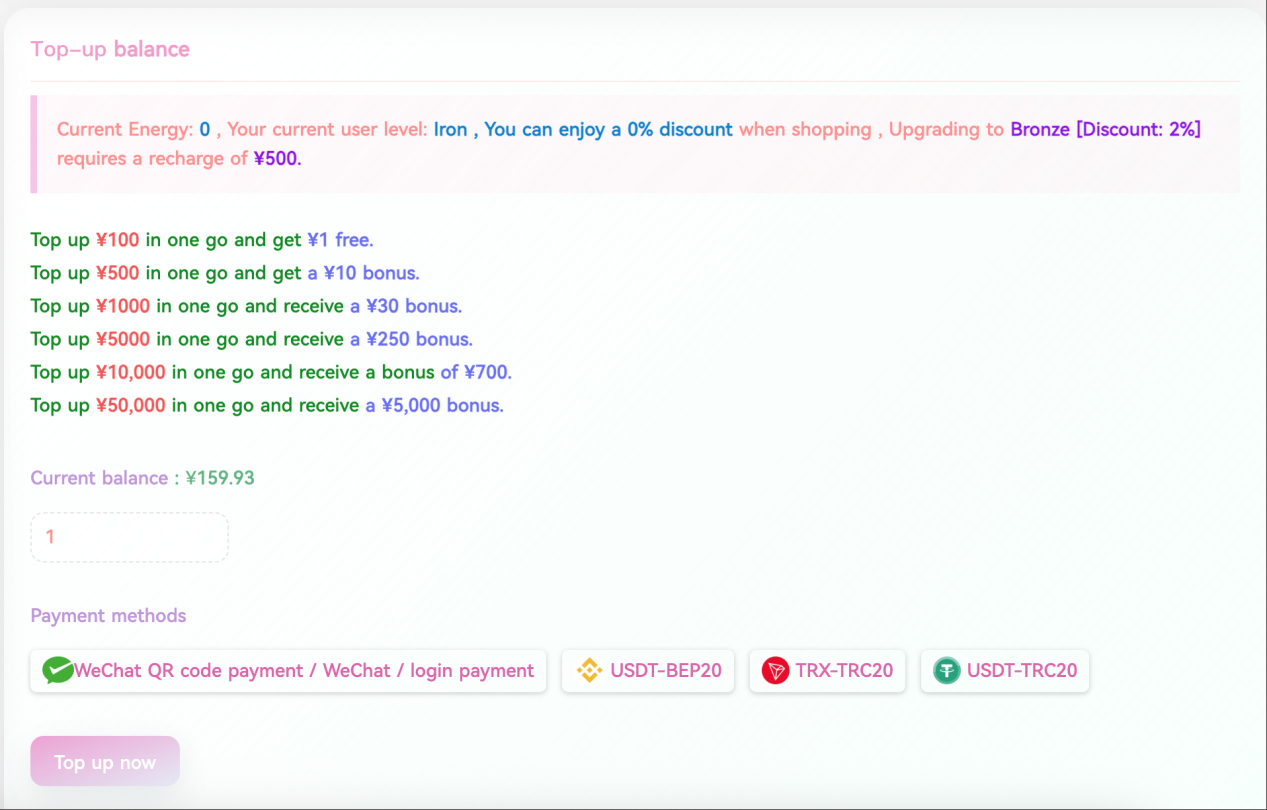
Task: Click the Payment methods section heading
Action: click(108, 615)
